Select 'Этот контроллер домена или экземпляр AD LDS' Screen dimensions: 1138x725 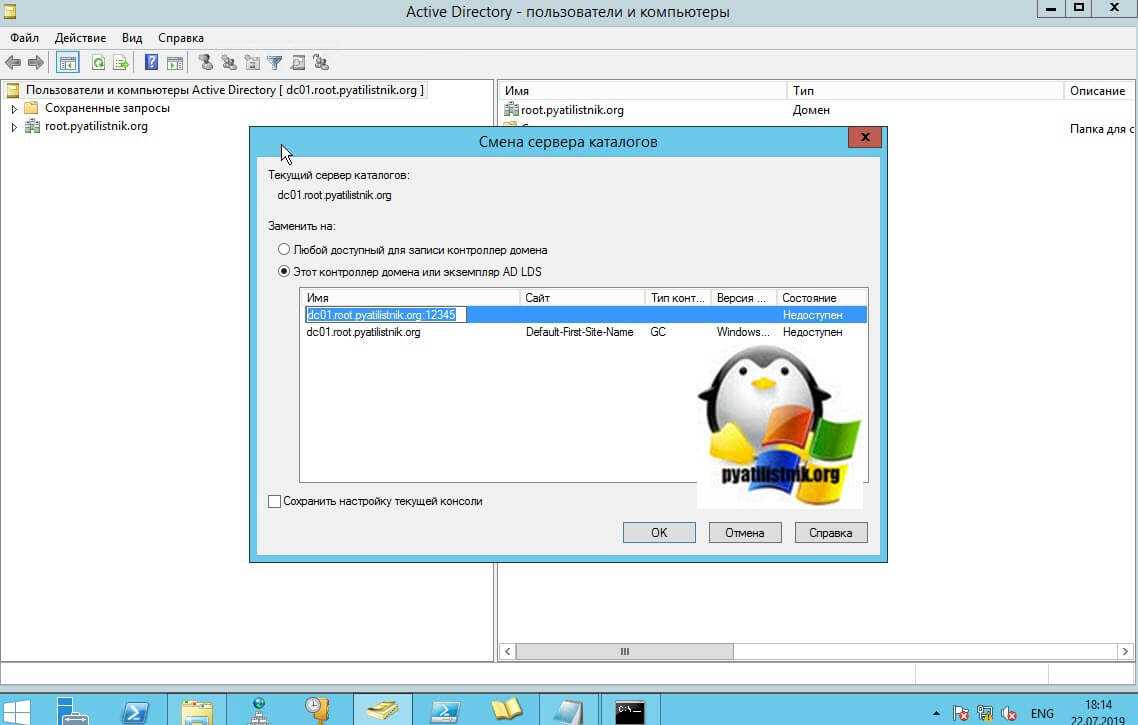click(285, 272)
